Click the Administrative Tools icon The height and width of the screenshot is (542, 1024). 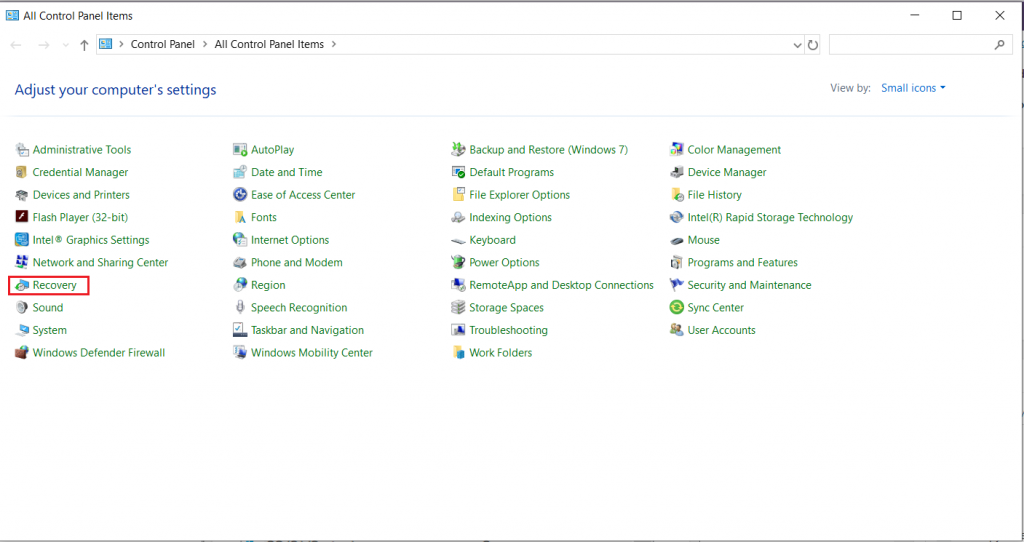(22, 150)
